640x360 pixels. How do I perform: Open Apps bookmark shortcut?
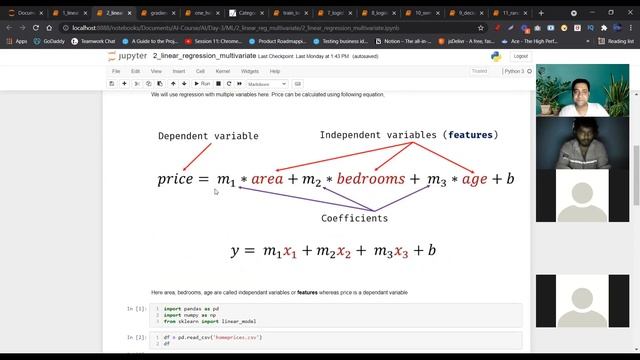click(17, 41)
